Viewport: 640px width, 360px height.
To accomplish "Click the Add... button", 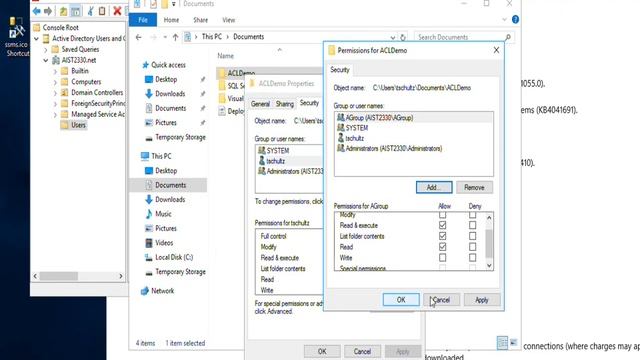I will pos(434,187).
